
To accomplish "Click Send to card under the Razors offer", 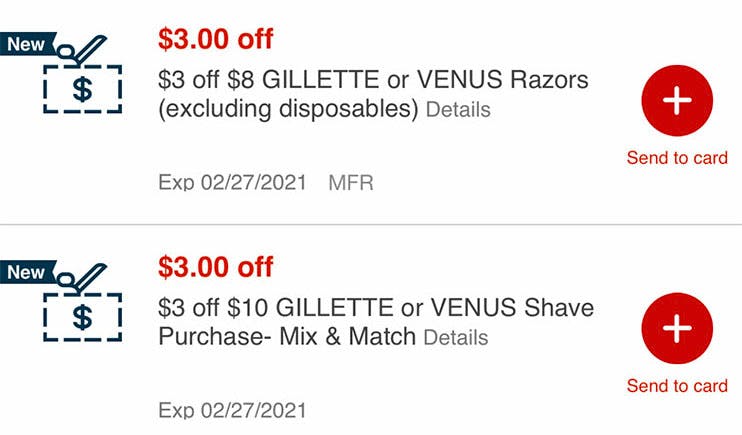I will tap(677, 158).
